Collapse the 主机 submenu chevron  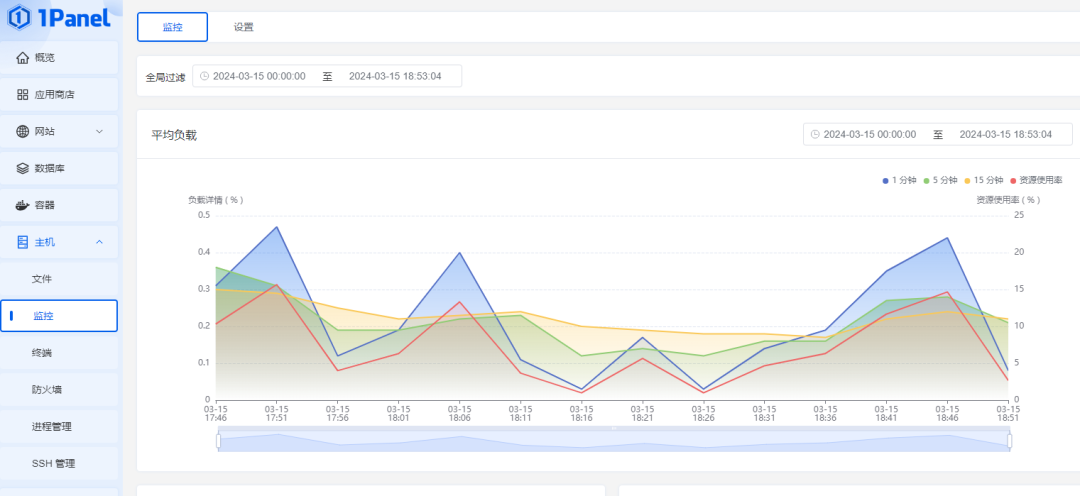coord(99,242)
